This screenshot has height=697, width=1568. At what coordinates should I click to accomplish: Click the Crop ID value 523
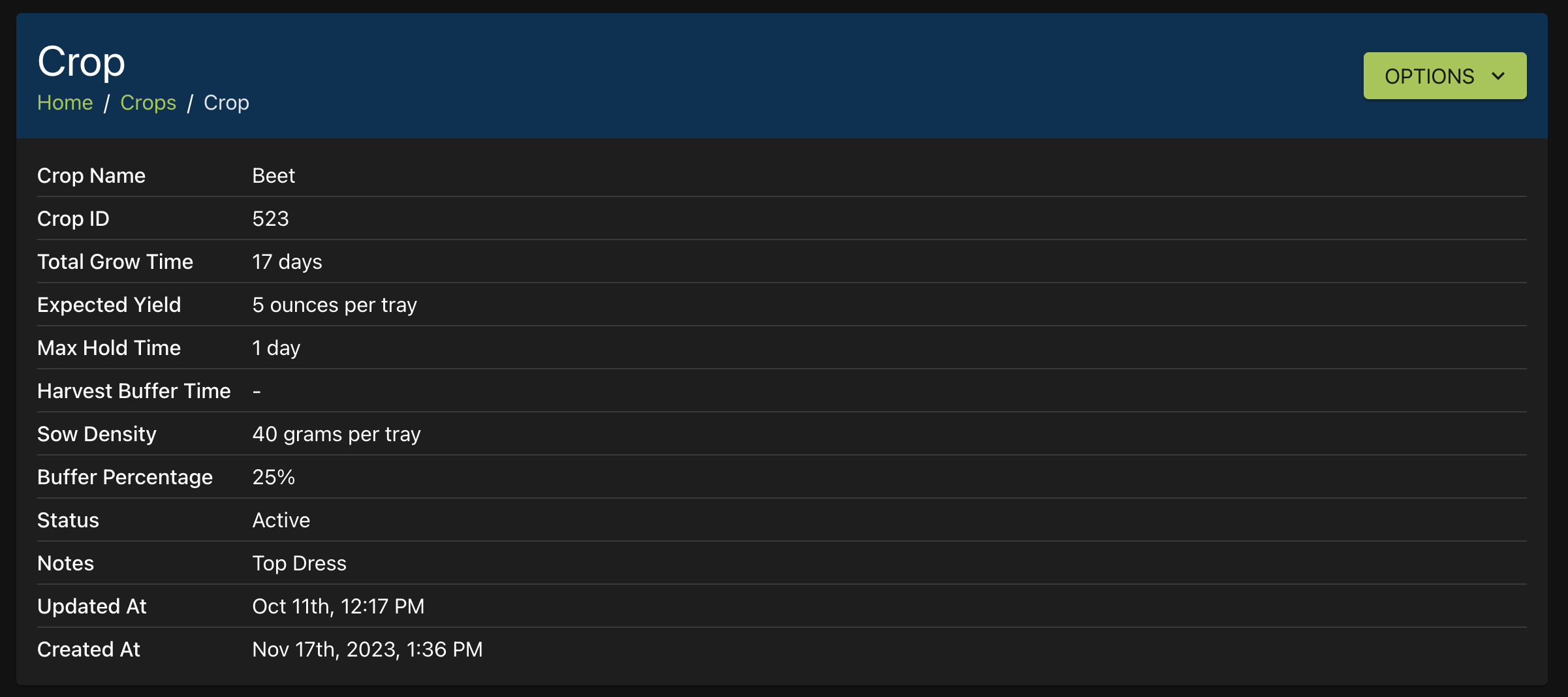pyautogui.click(x=270, y=219)
